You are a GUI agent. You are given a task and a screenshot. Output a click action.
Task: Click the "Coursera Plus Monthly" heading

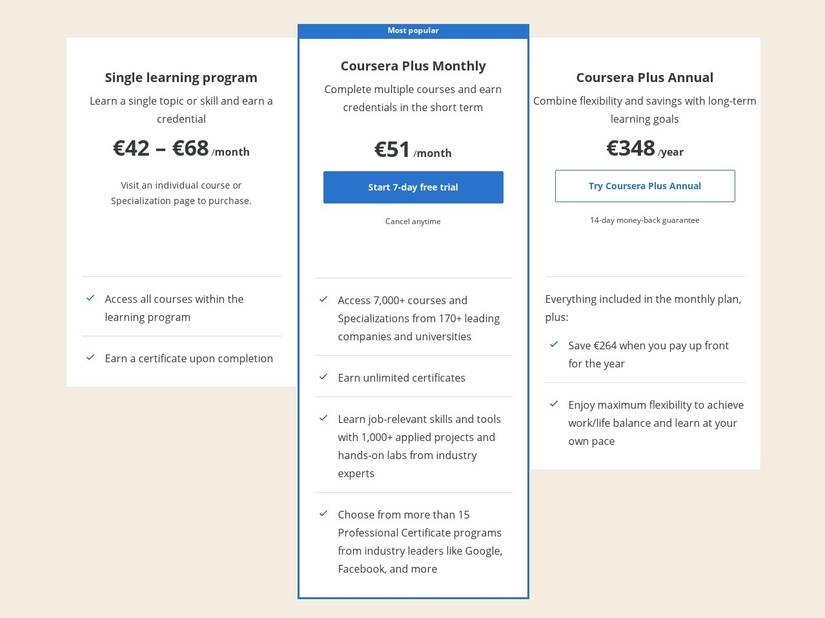(412, 65)
